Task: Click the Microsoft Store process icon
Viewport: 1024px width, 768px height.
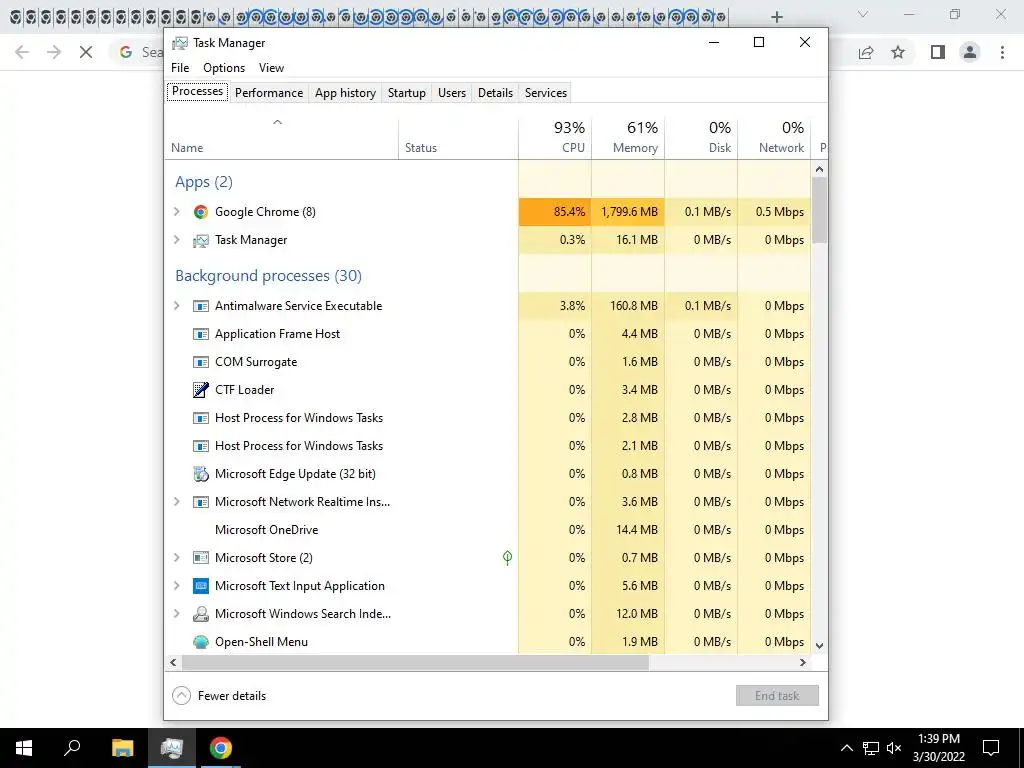Action: click(200, 558)
